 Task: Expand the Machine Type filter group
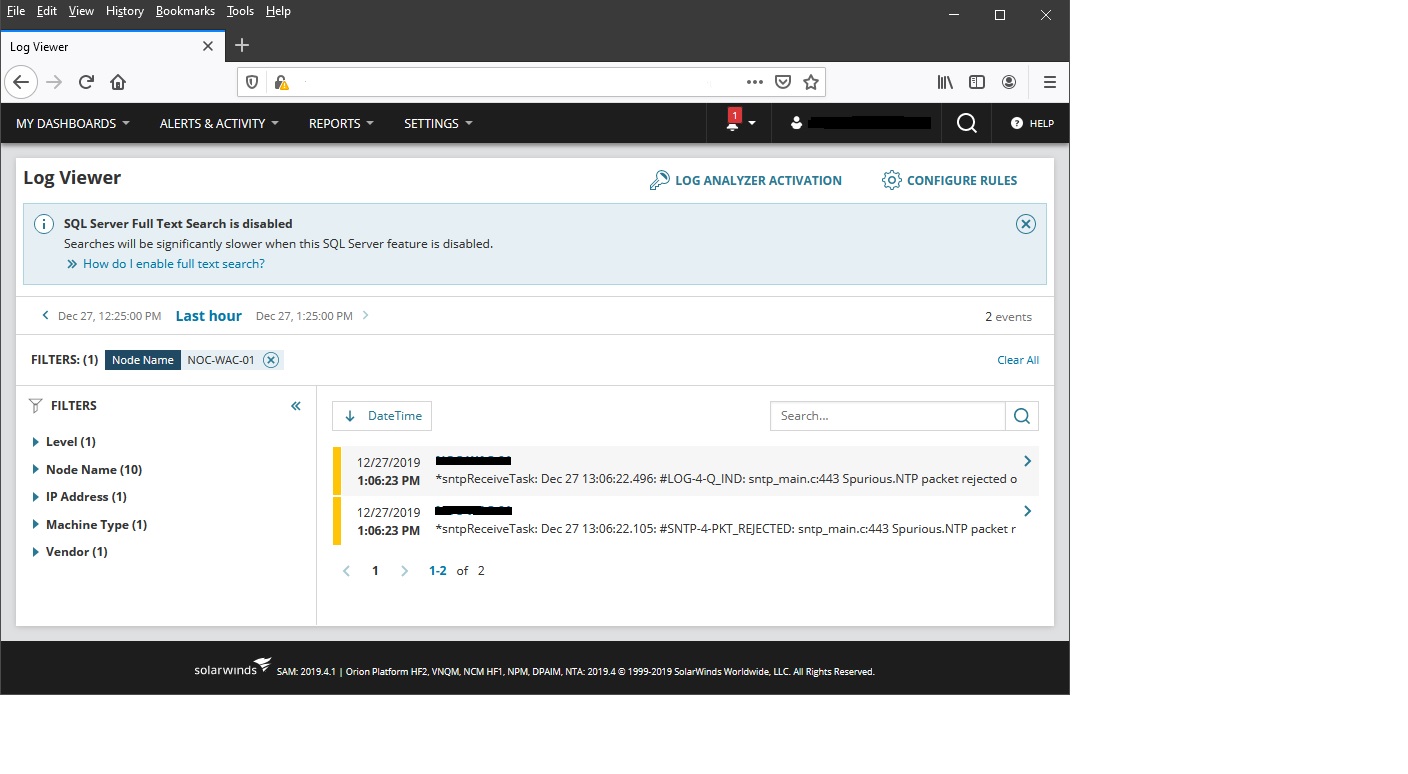(x=37, y=524)
